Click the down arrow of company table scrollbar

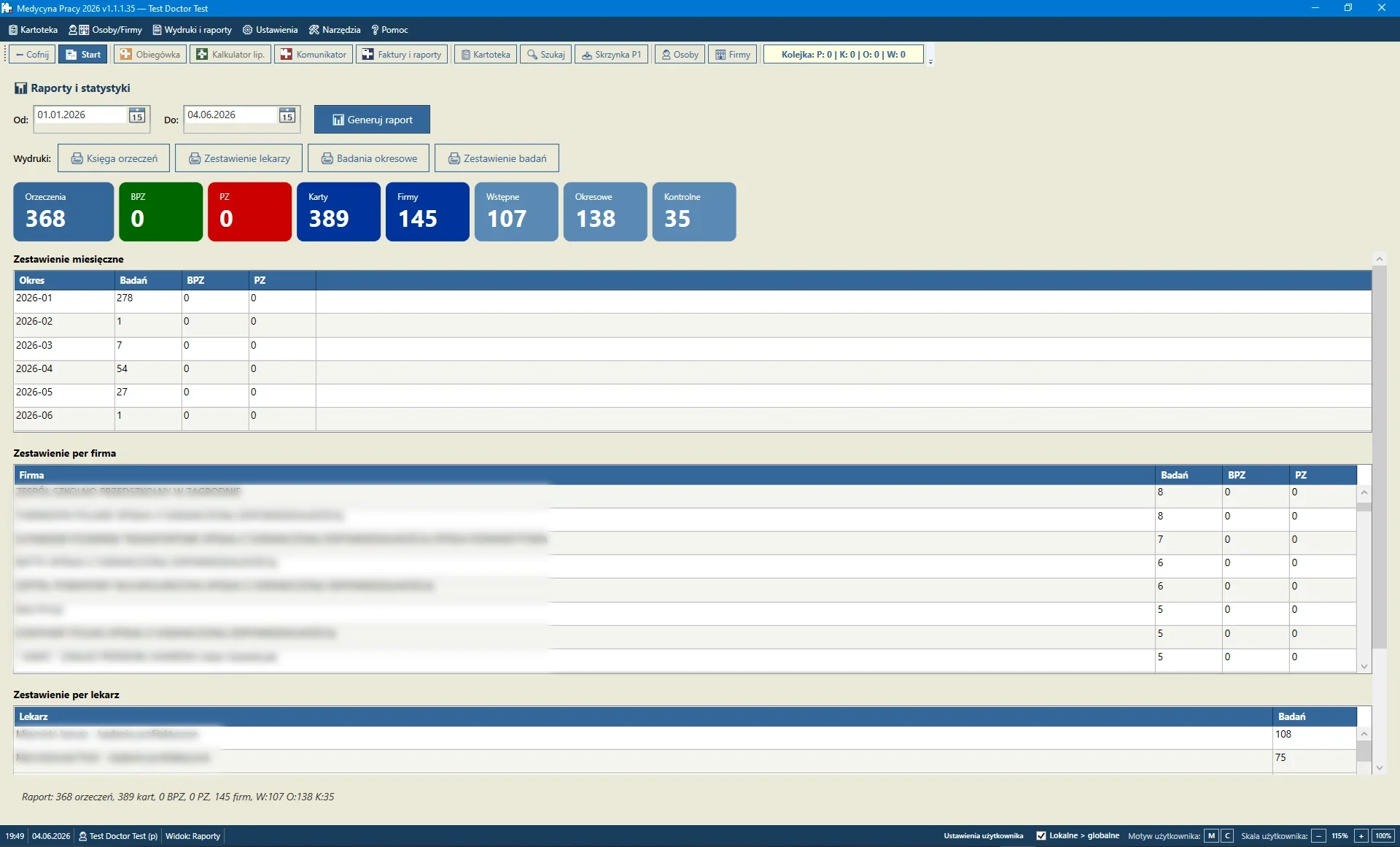[x=1364, y=666]
